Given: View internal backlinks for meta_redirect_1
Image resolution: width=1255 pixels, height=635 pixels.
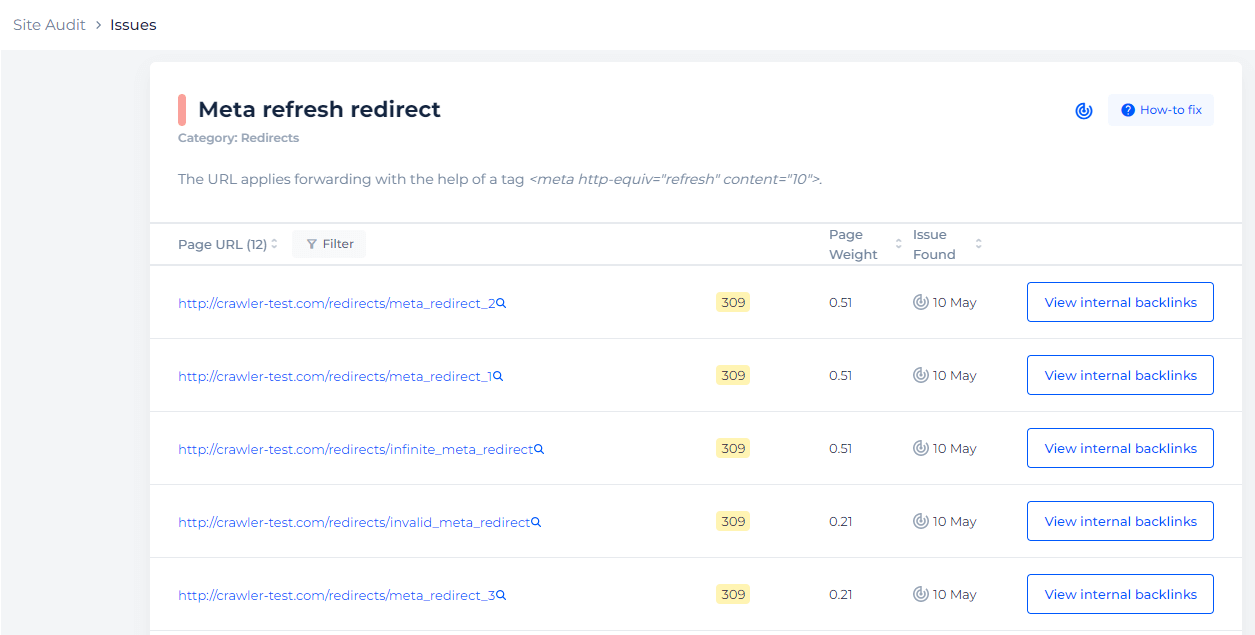Looking at the screenshot, I should (x=1120, y=375).
